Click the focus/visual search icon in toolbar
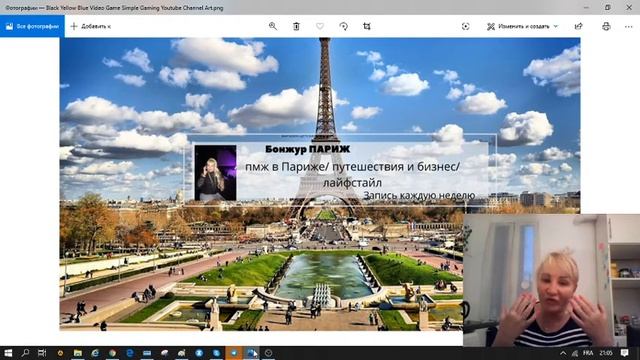640x360 pixels. point(465,26)
